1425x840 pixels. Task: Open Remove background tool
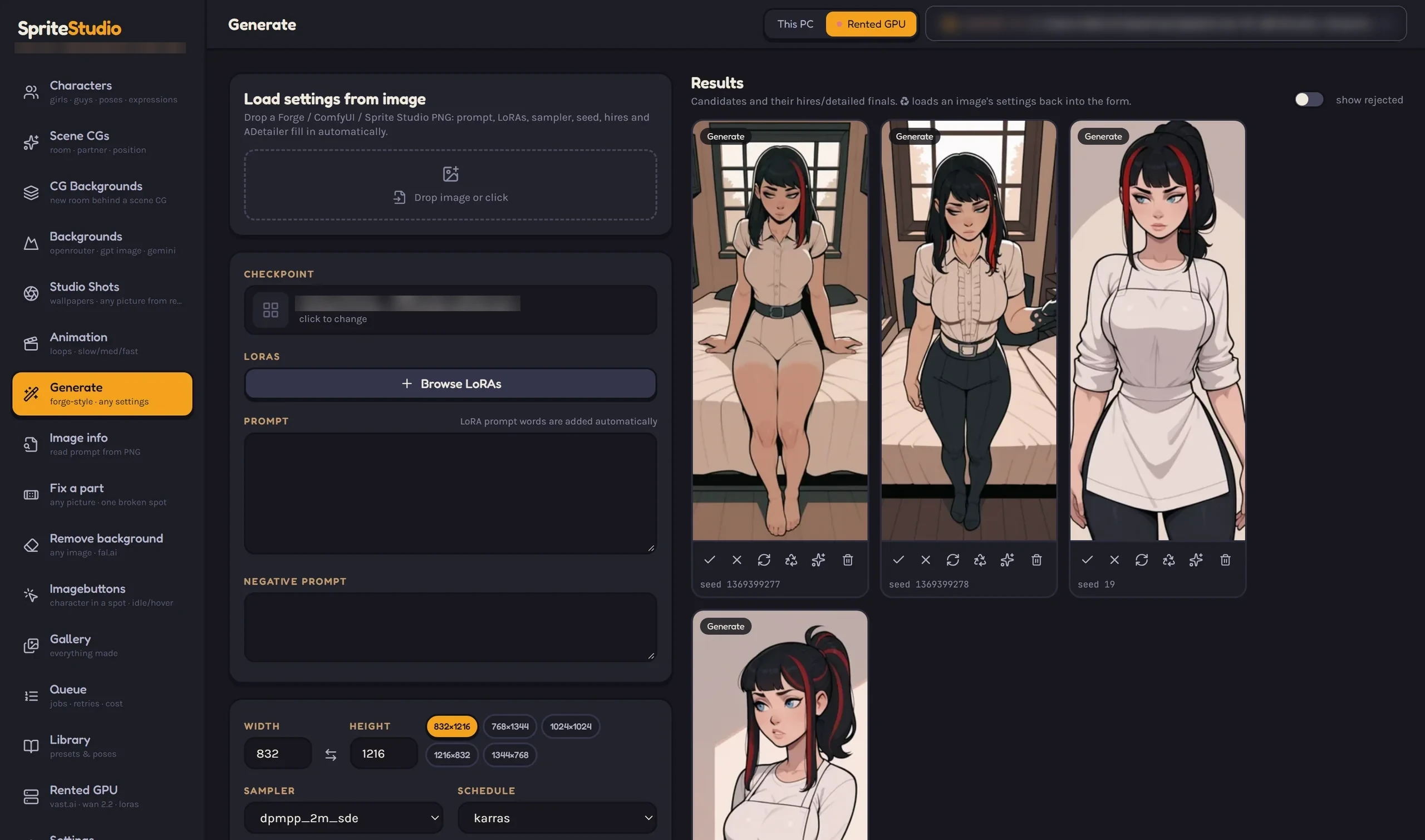(102, 544)
